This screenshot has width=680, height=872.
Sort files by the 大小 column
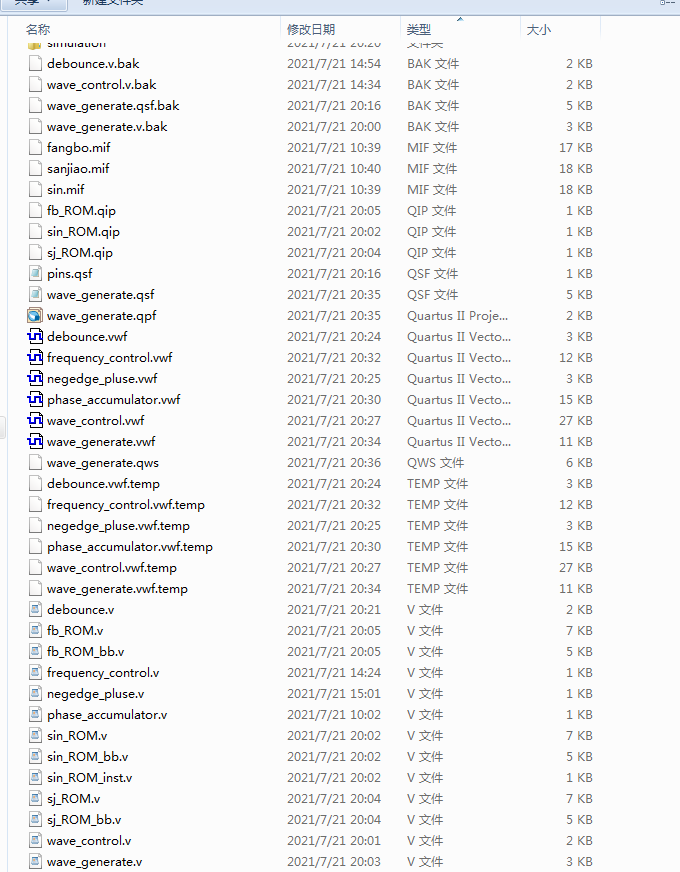538,30
